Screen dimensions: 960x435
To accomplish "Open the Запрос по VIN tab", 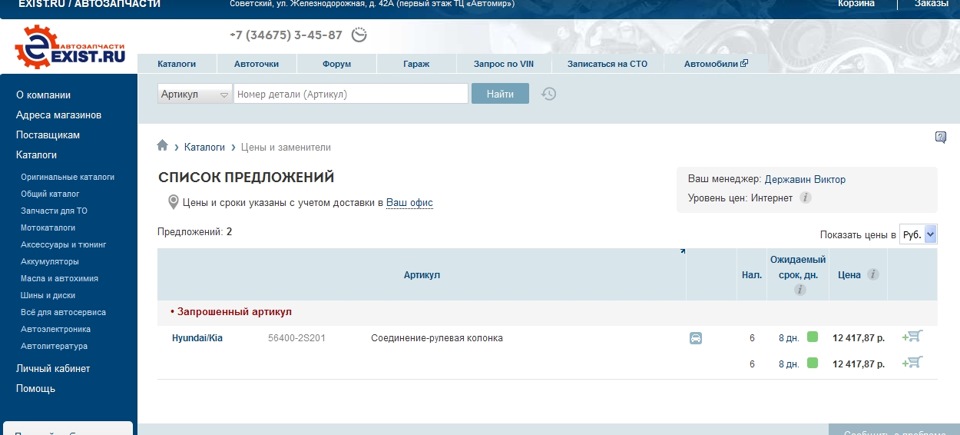I will coord(504,64).
